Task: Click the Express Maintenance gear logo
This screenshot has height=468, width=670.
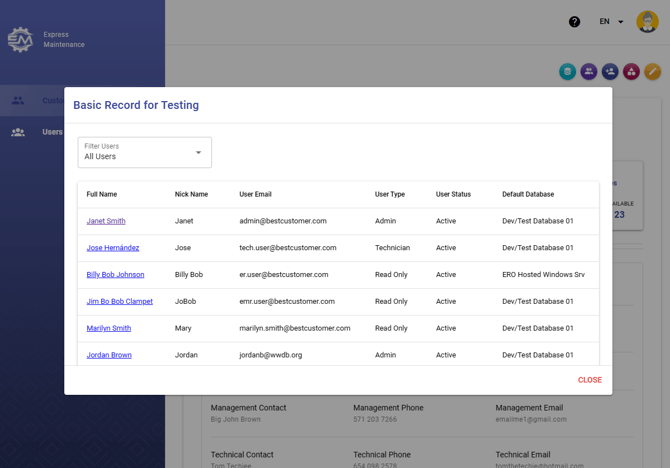Action: pyautogui.click(x=20, y=39)
